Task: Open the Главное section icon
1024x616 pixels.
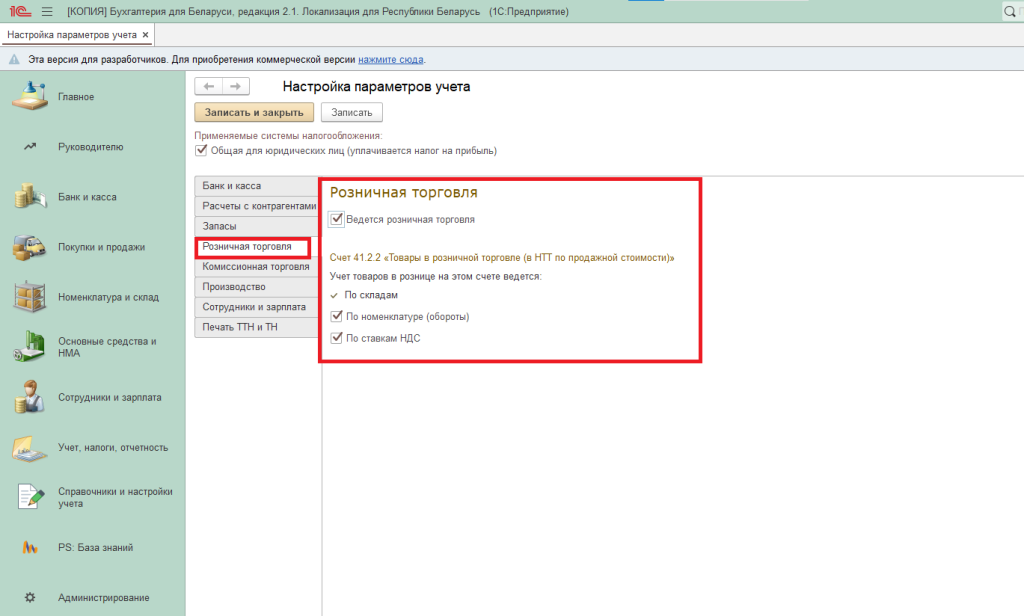Action: (x=30, y=97)
